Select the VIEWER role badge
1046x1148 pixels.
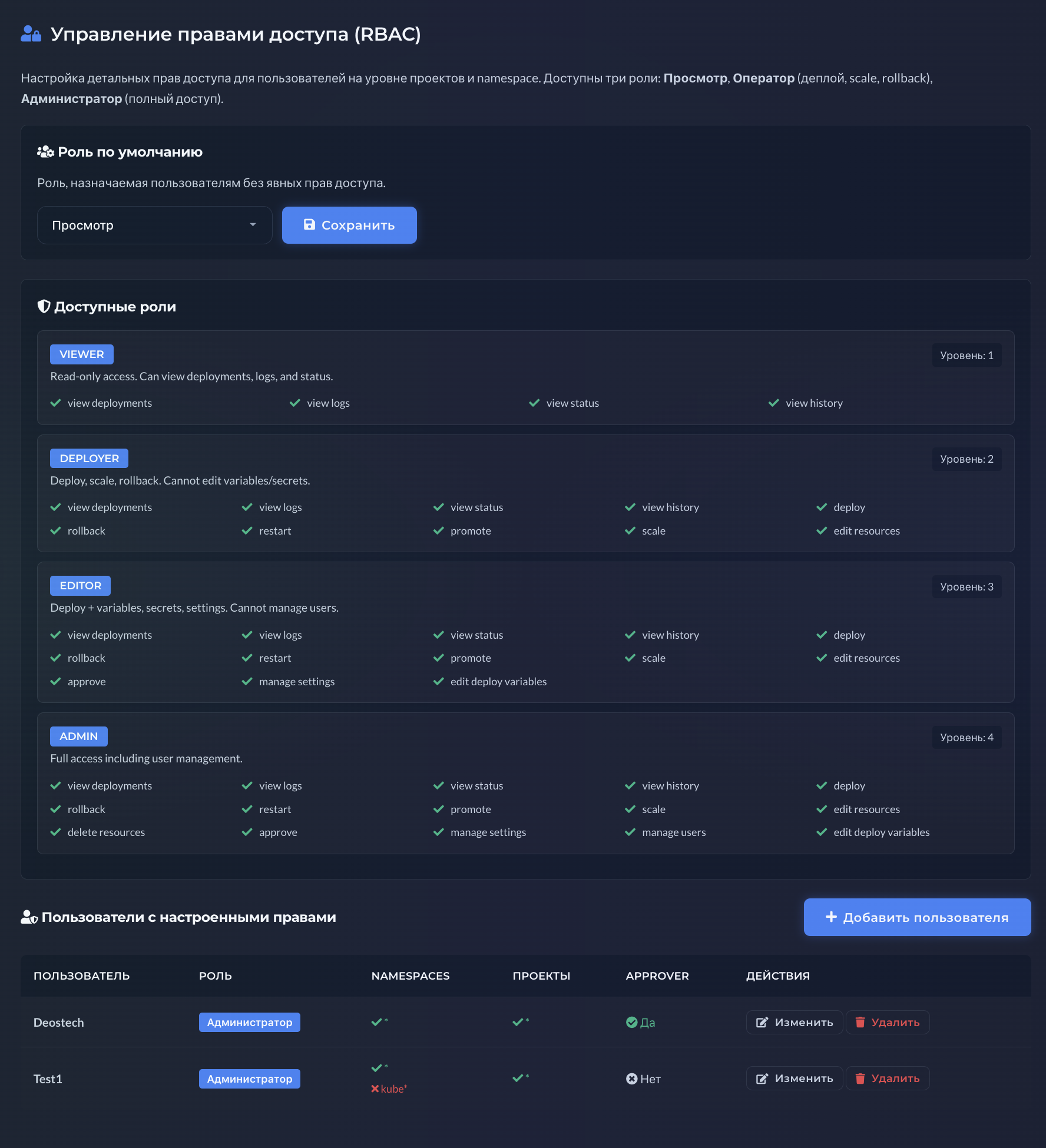pyautogui.click(x=81, y=354)
